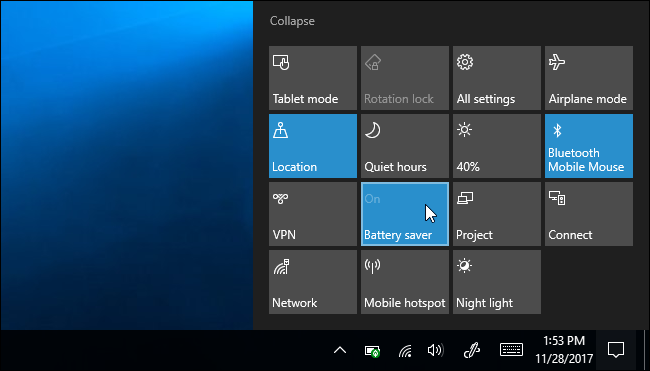This screenshot has width=650, height=371.
Task: Open All settings gear tile
Action: (x=497, y=78)
